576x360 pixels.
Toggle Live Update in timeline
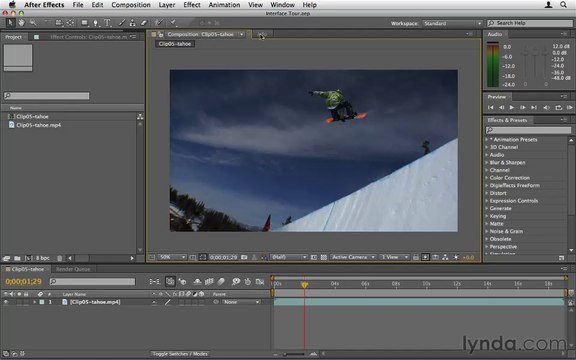coord(170,282)
